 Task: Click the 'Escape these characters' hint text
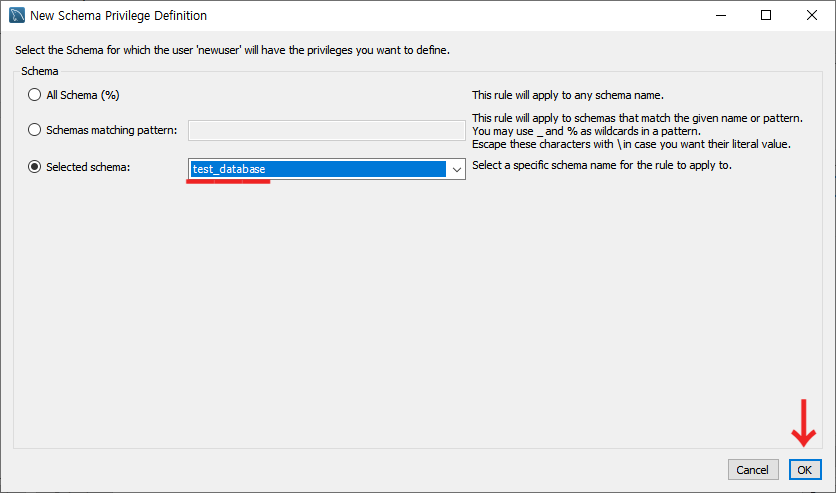pos(631,144)
